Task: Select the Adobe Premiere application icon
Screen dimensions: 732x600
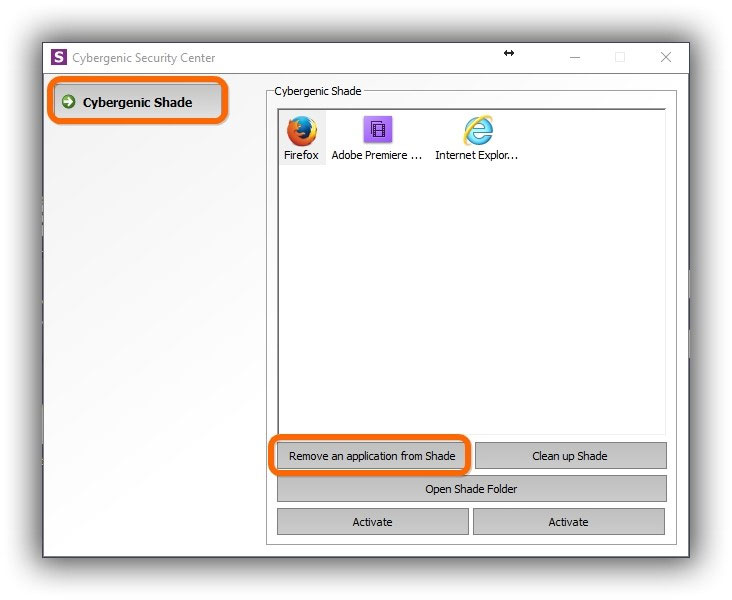Action: pos(377,130)
